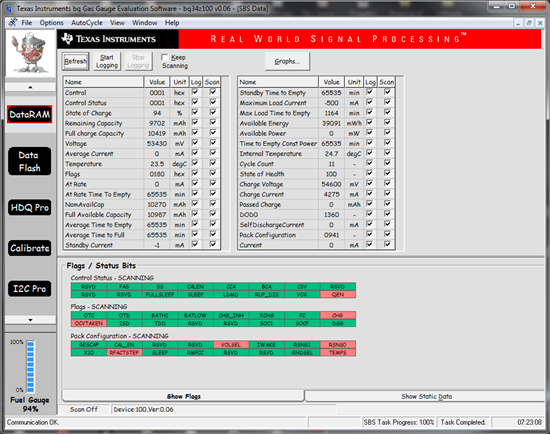Minimize the inner SBS Data child window

(x=518, y=23)
